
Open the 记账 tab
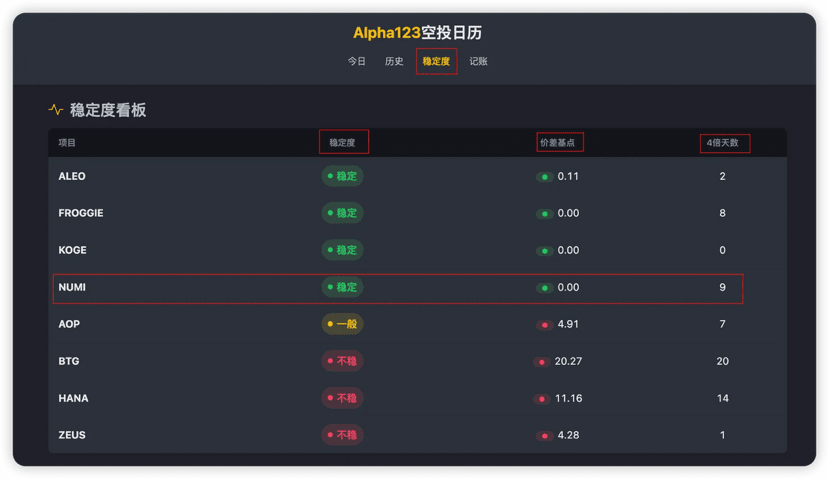(x=478, y=62)
